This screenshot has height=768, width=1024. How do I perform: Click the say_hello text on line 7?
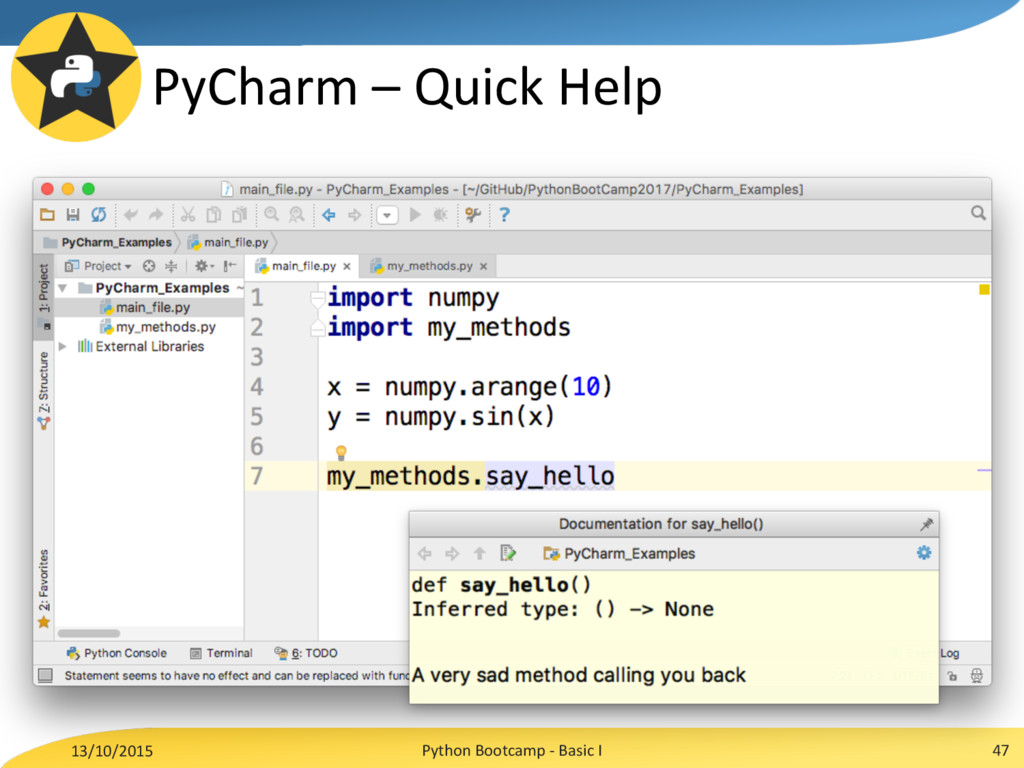[549, 476]
